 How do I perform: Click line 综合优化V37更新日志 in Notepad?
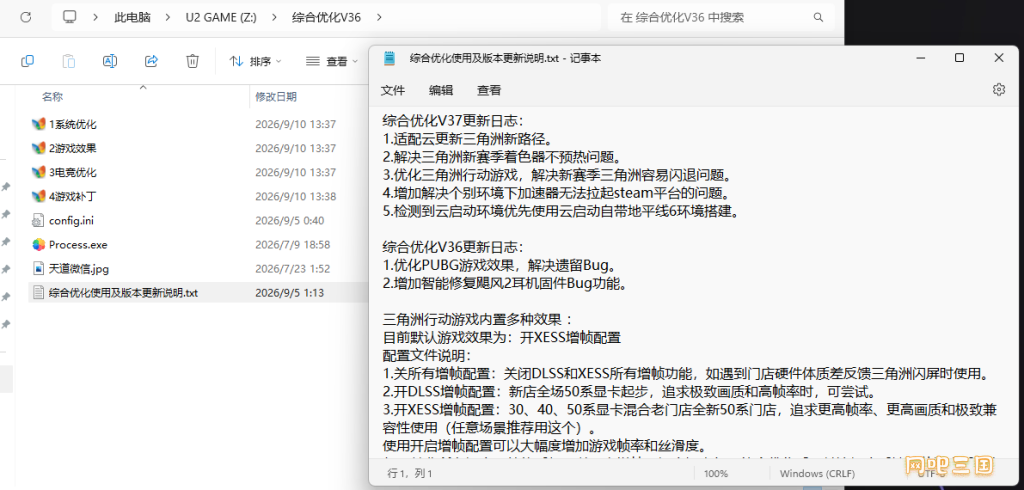(453, 121)
